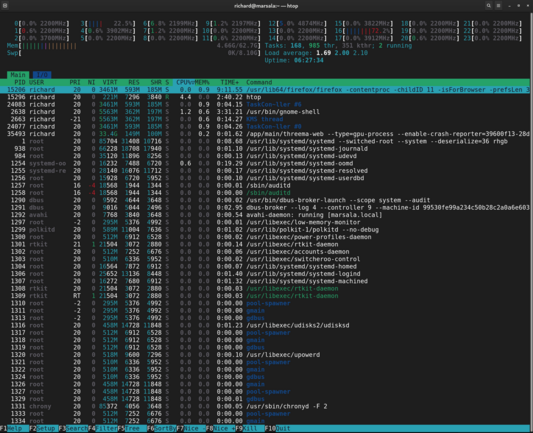Click the Mem usage meter bar

(134, 46)
